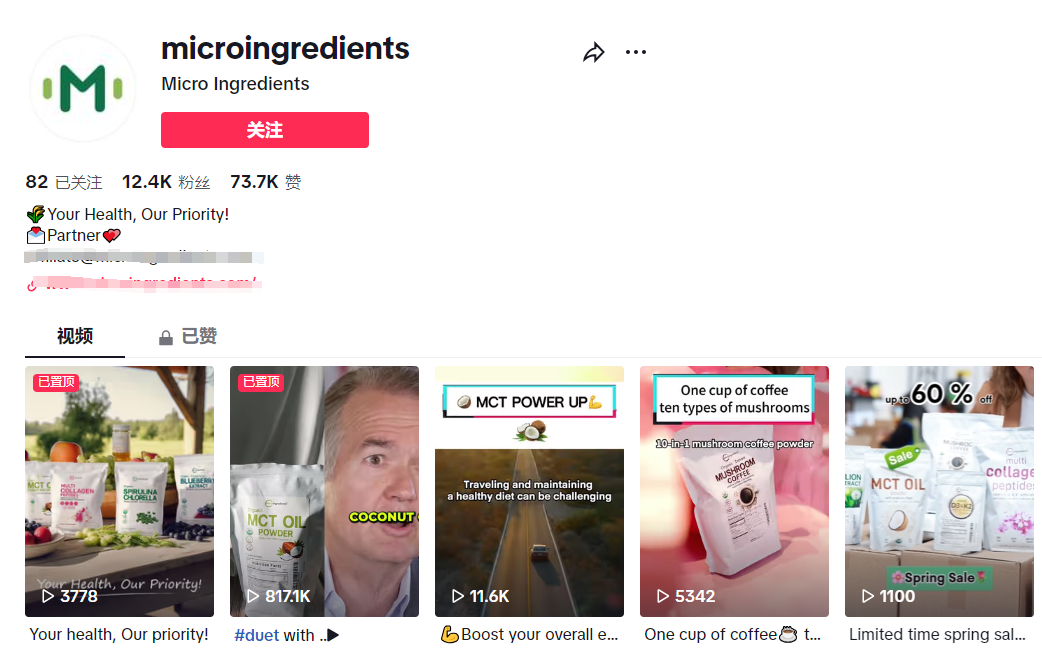Open the three-dots more options menu
This screenshot has width=1042, height=667.
pyautogui.click(x=636, y=53)
